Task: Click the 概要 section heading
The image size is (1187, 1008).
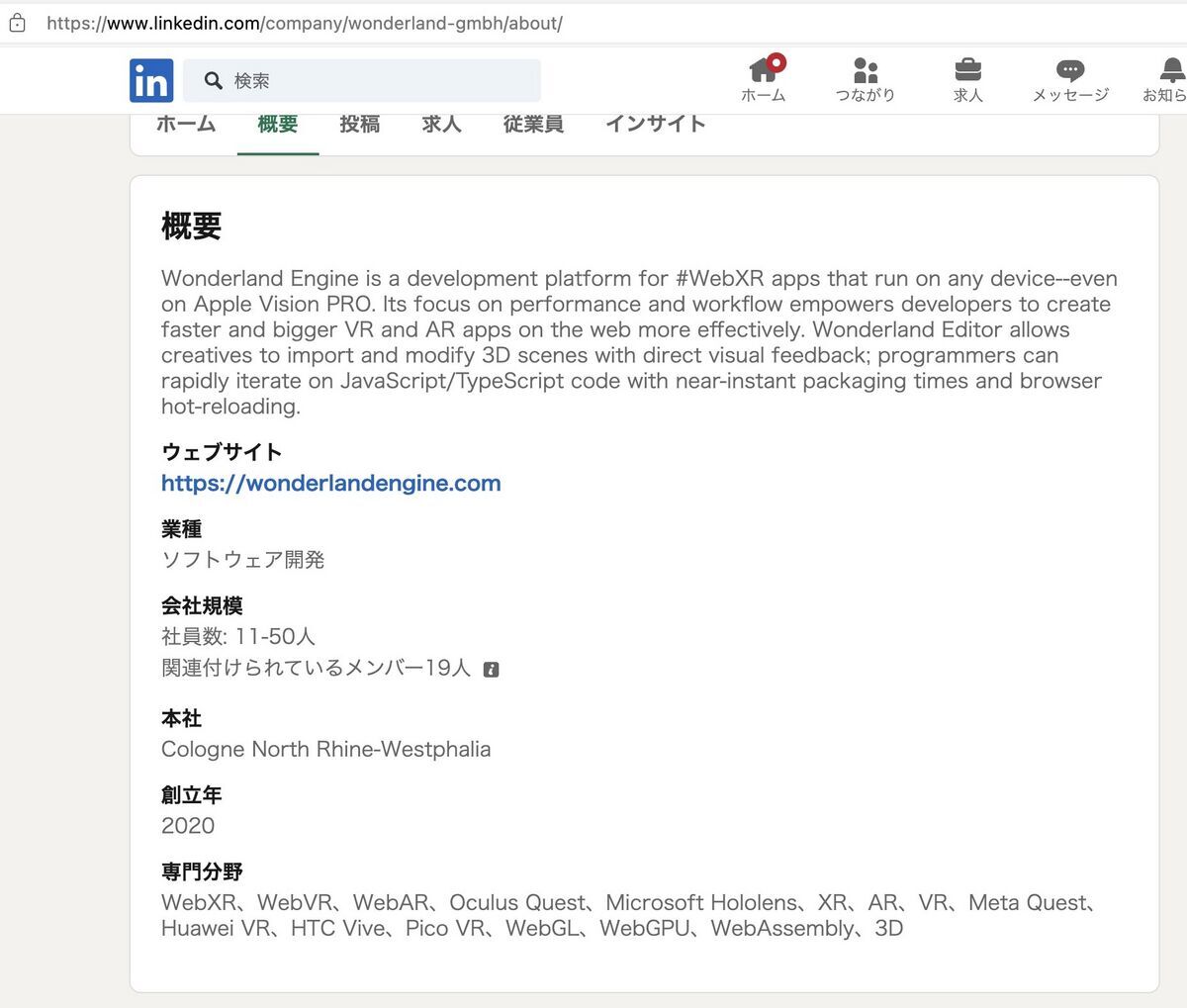Action: pos(192,227)
